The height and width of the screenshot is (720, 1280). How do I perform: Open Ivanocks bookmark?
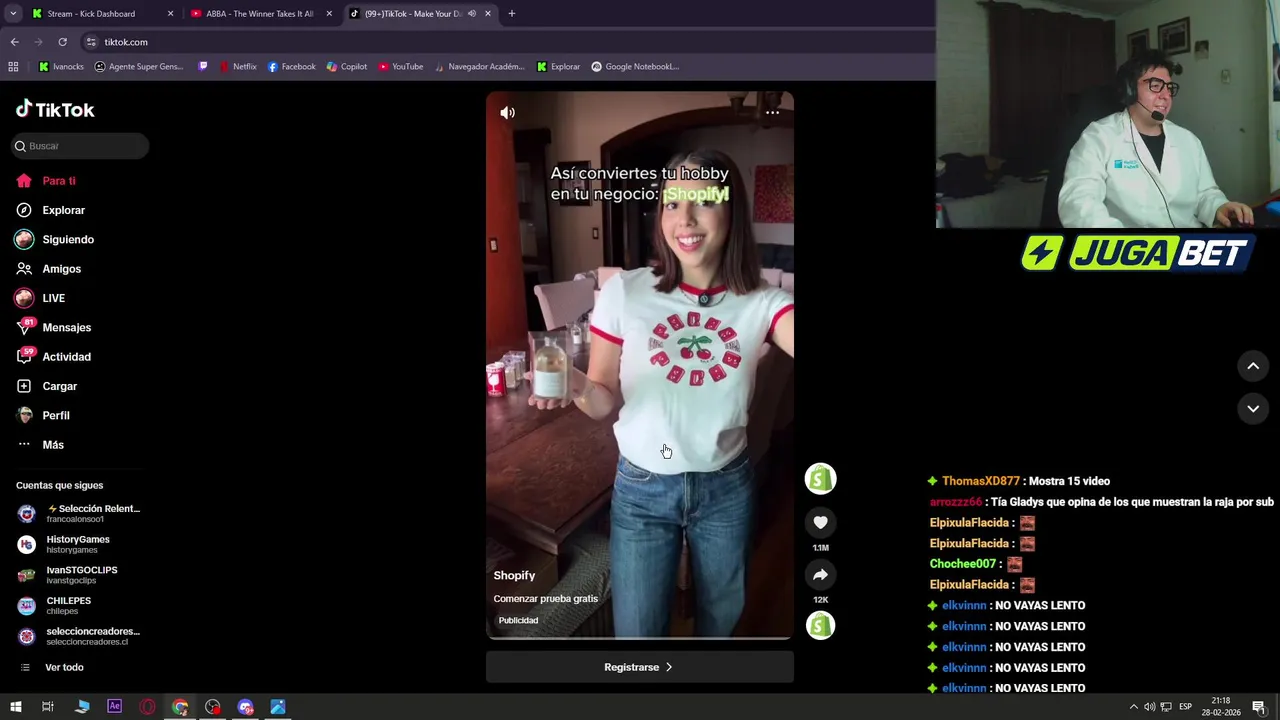[61, 67]
